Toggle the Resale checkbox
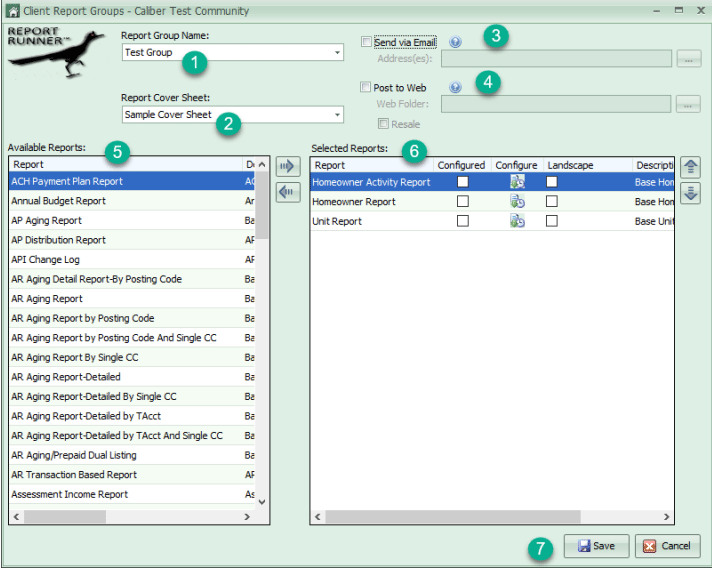The height and width of the screenshot is (569, 712). coord(384,124)
